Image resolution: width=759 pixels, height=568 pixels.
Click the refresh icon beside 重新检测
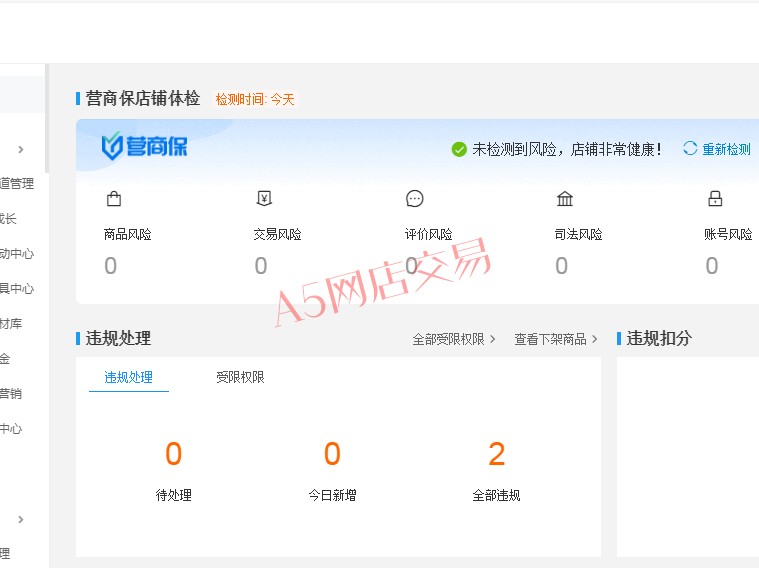pos(690,149)
